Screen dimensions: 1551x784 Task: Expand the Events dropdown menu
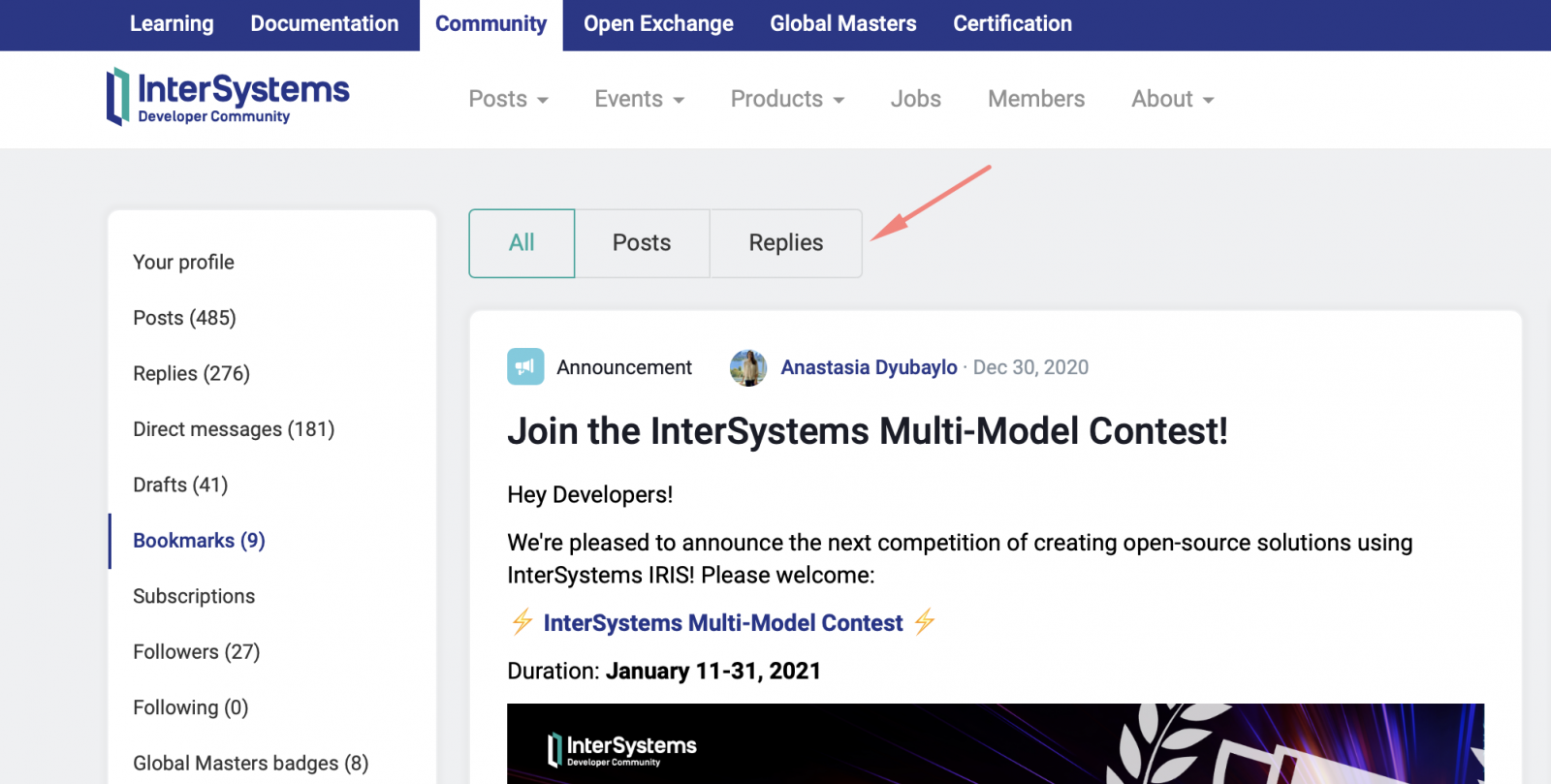[639, 99]
